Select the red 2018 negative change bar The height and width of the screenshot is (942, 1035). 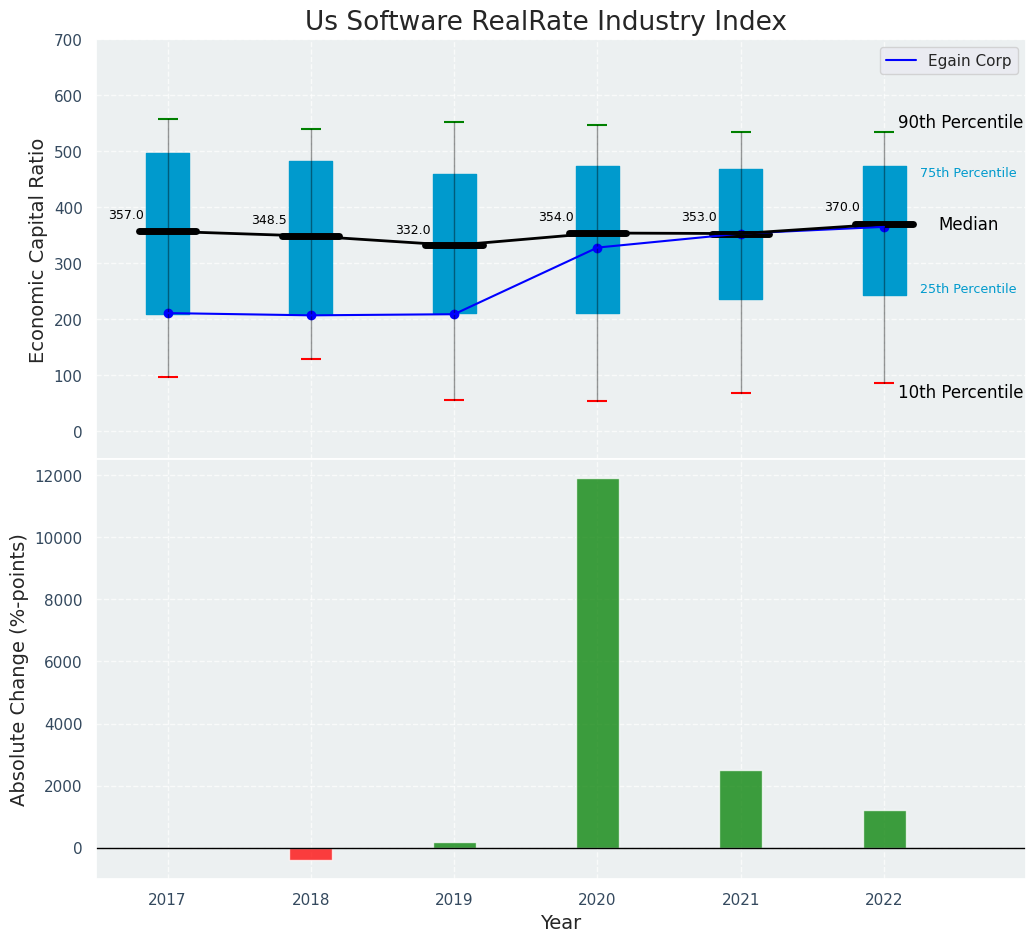pyautogui.click(x=311, y=854)
